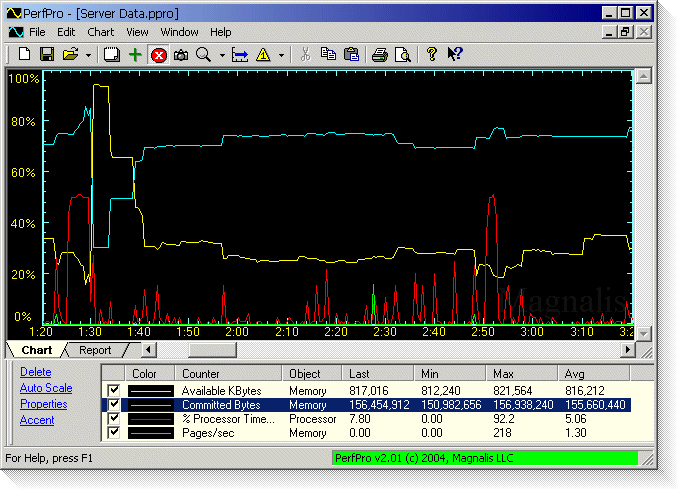Click the PerfPro document icon in menu bar
This screenshot has width=678, height=490.
pos(16,32)
